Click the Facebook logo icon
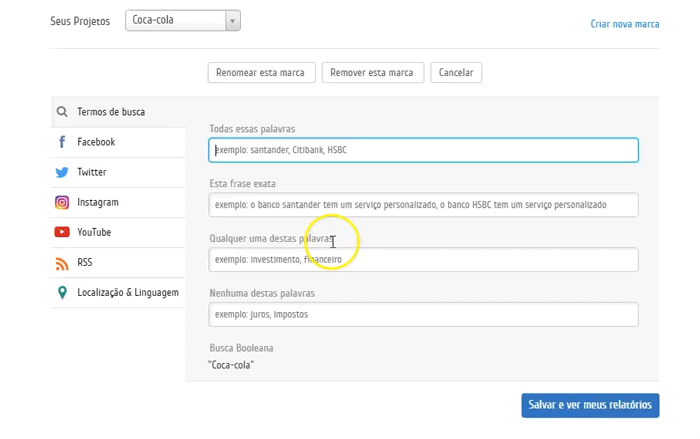The width and height of the screenshot is (700, 439). click(x=62, y=142)
